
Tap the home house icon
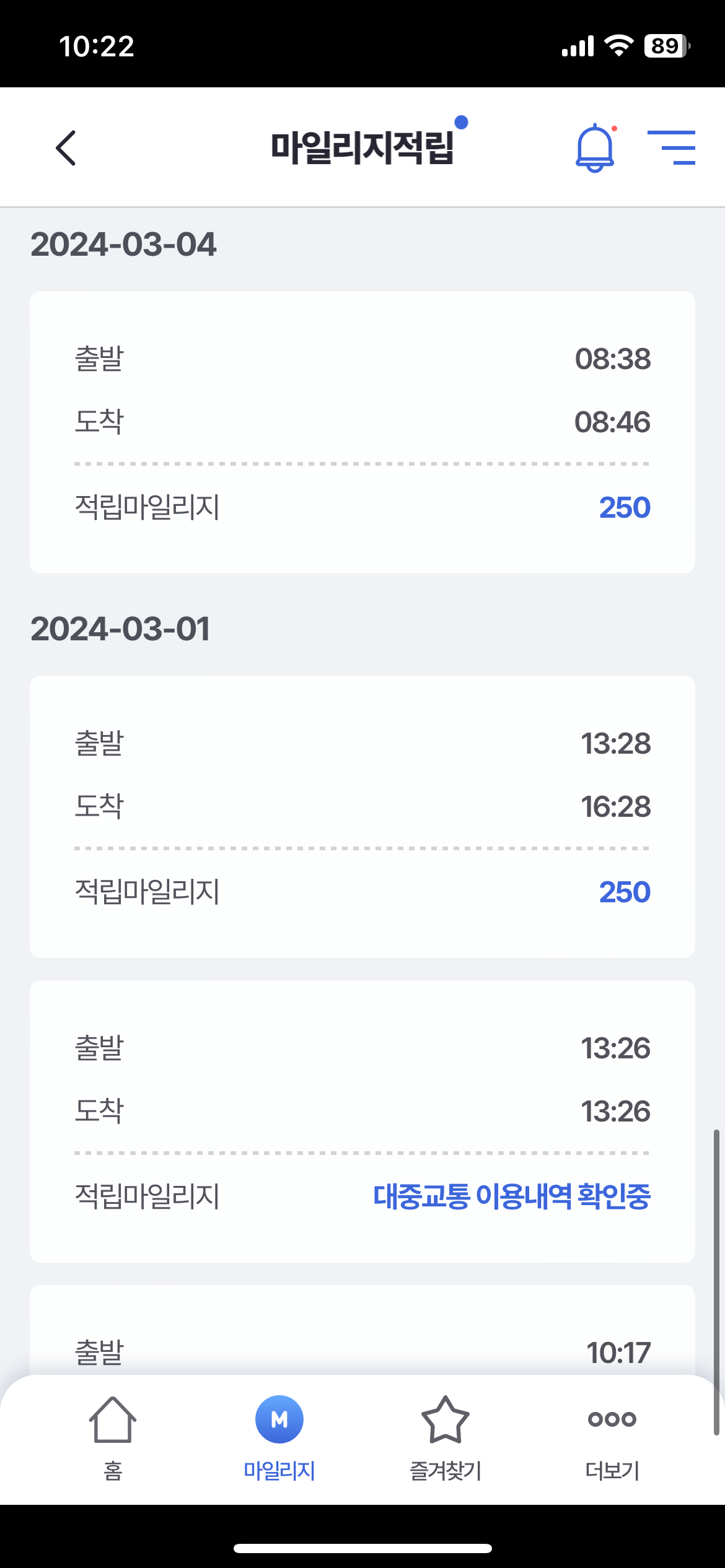coord(113,1419)
